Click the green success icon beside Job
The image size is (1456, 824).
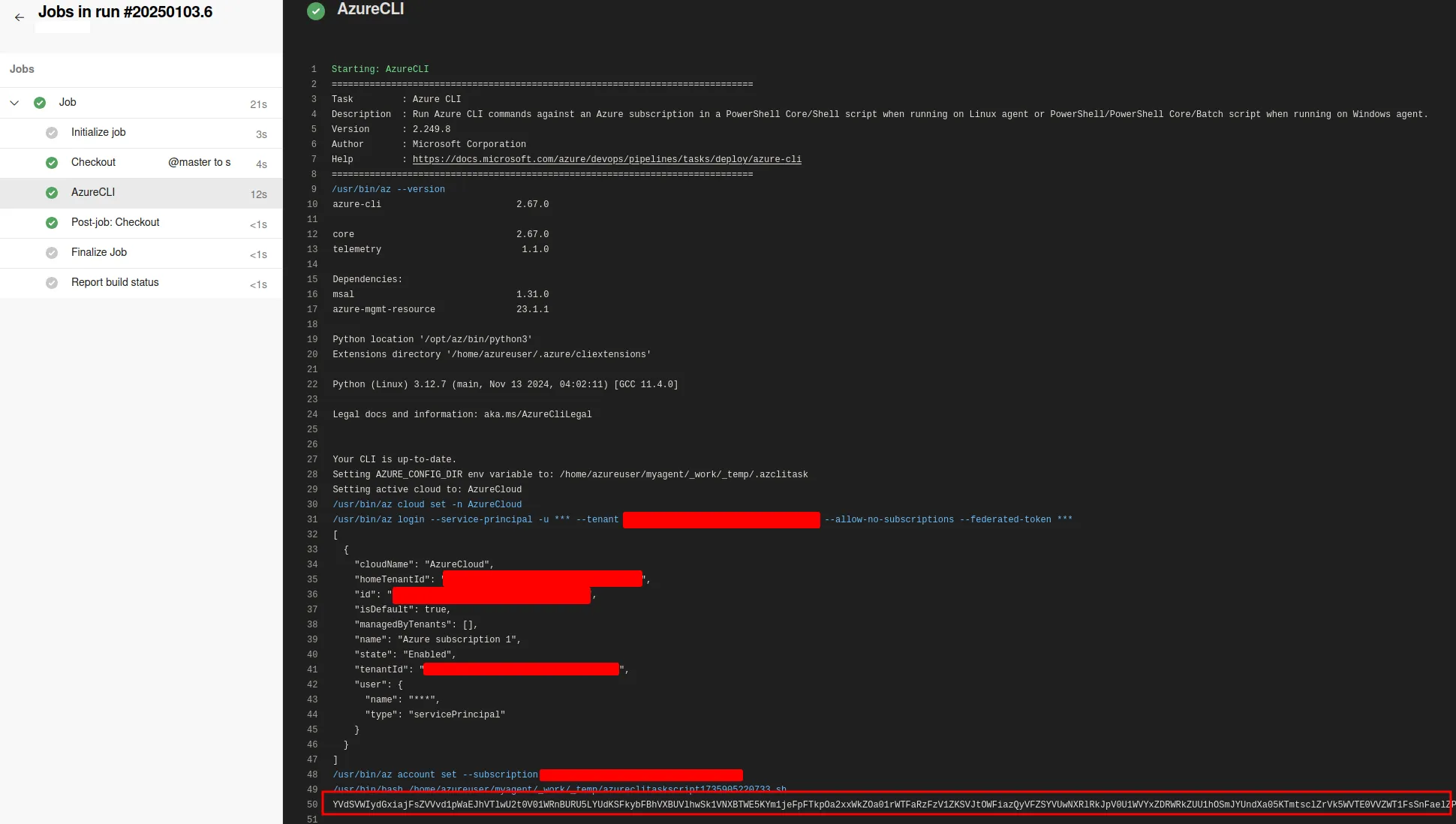tap(40, 103)
